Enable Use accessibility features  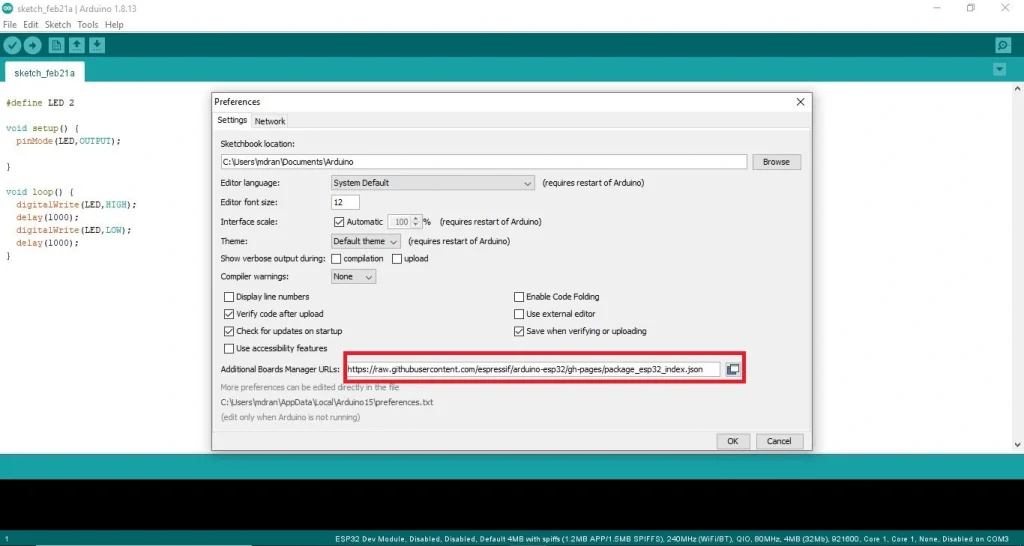click(229, 349)
